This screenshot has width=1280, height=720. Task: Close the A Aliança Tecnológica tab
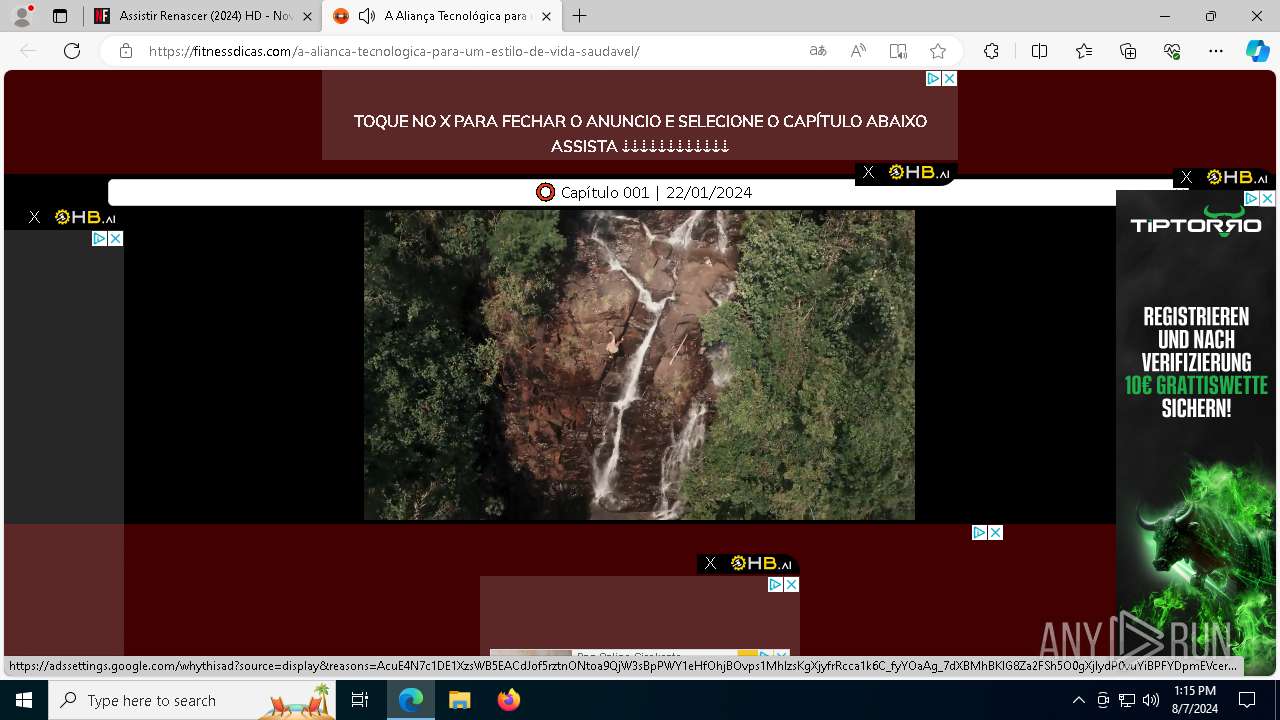546,16
